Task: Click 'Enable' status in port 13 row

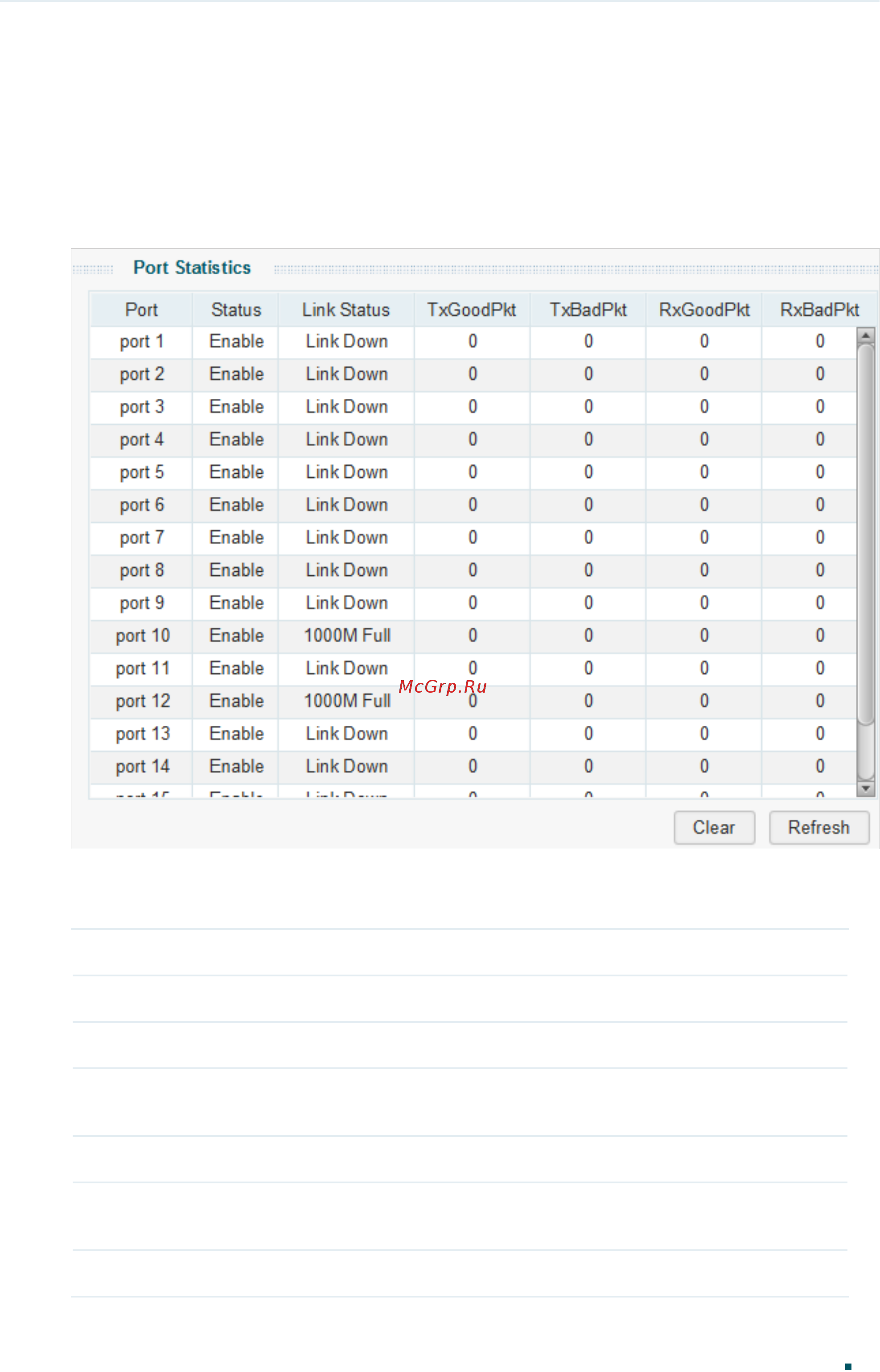Action: pyautogui.click(x=236, y=734)
